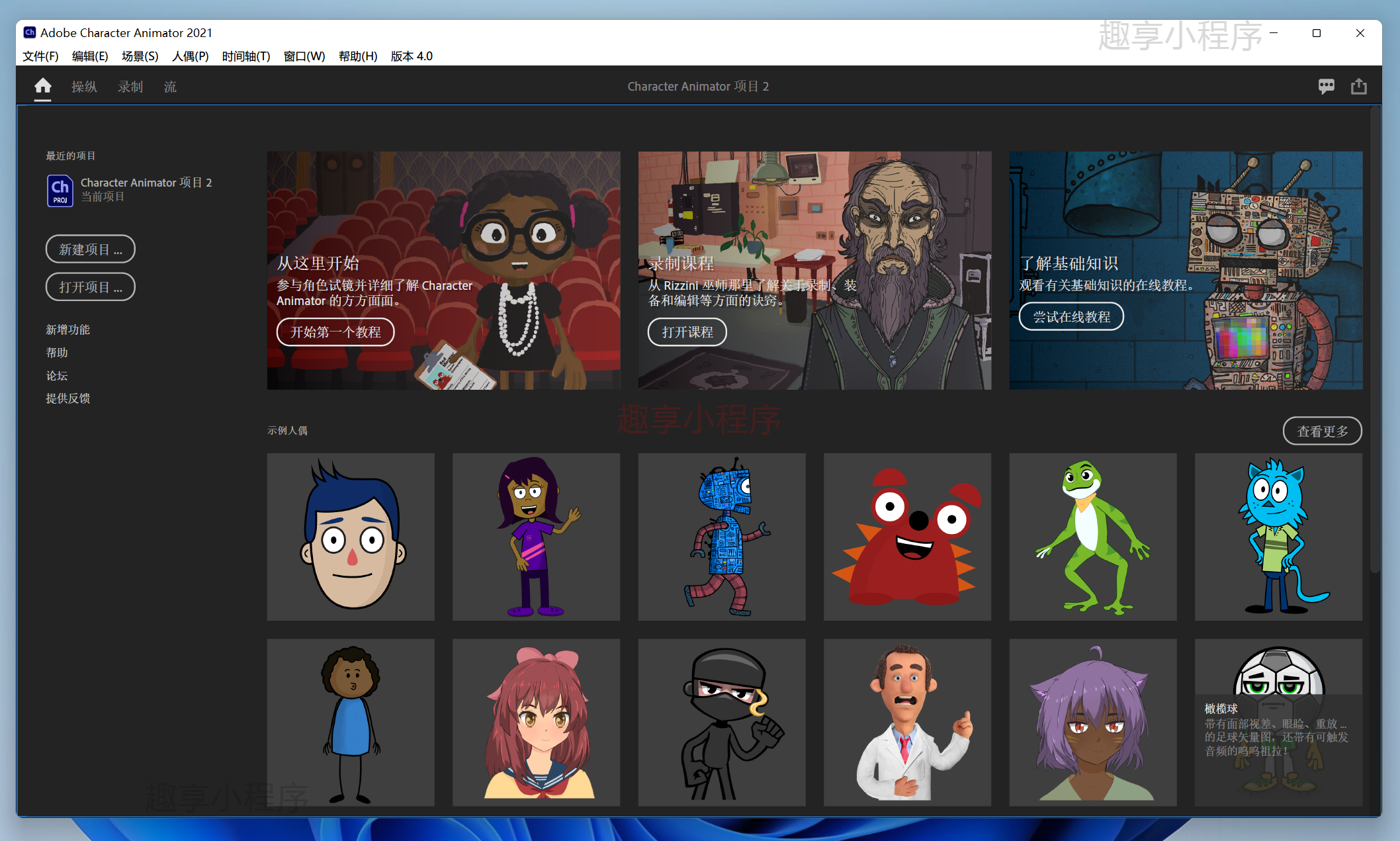Select the purple-haired girl puppet thumbnail
Screen dimensions: 1400x841
[x=536, y=537]
